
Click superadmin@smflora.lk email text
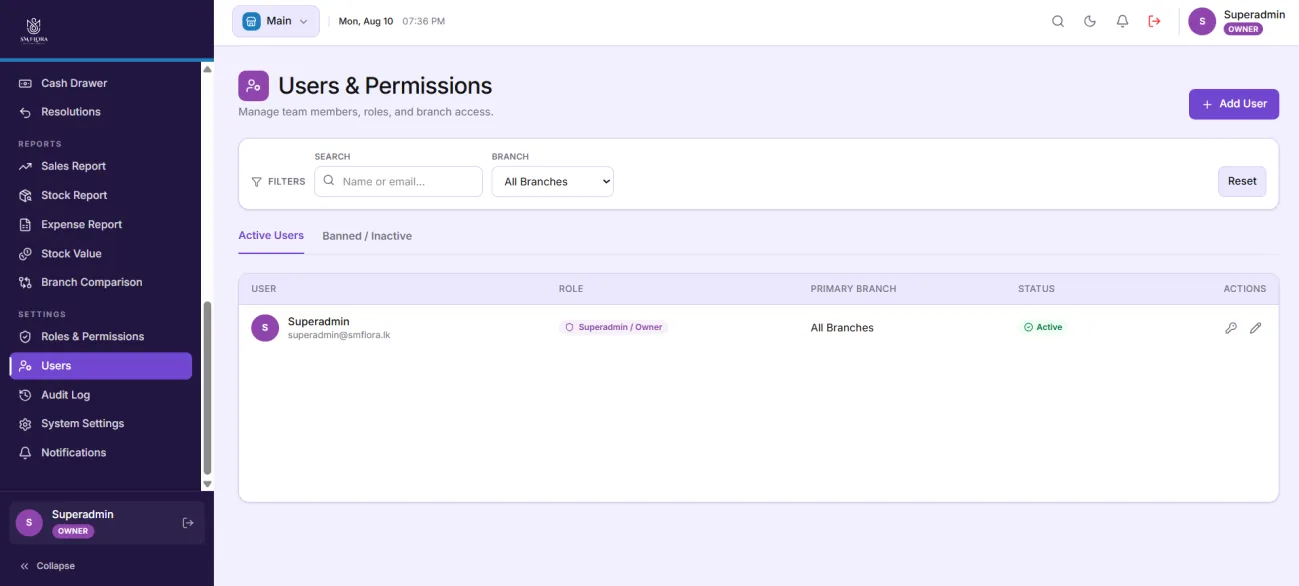(339, 335)
